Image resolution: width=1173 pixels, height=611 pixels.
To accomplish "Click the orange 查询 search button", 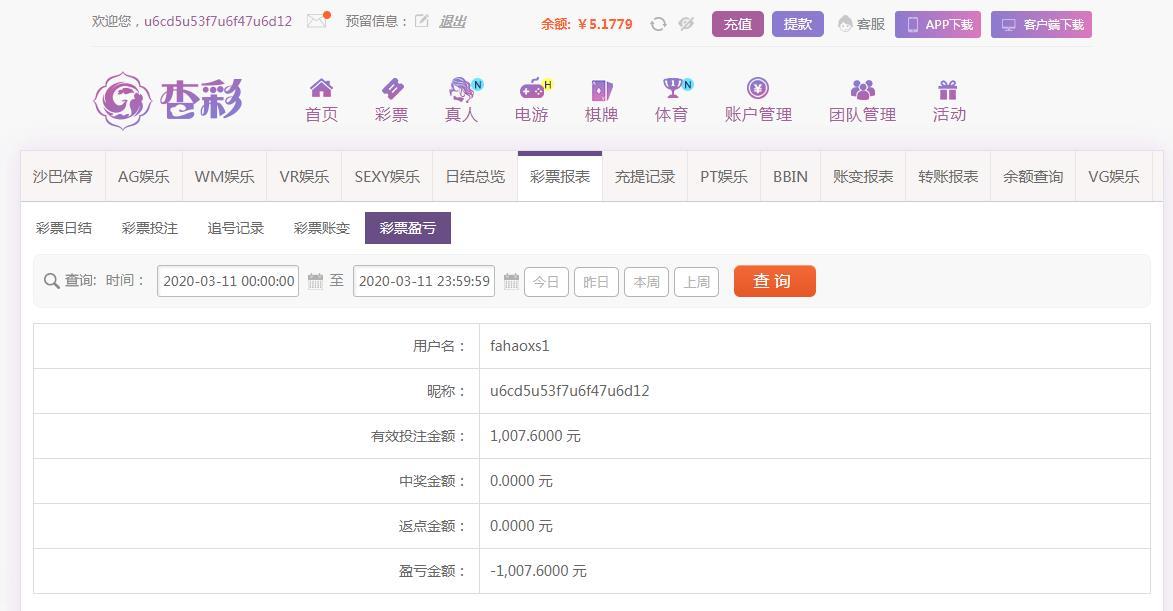I will [x=774, y=281].
